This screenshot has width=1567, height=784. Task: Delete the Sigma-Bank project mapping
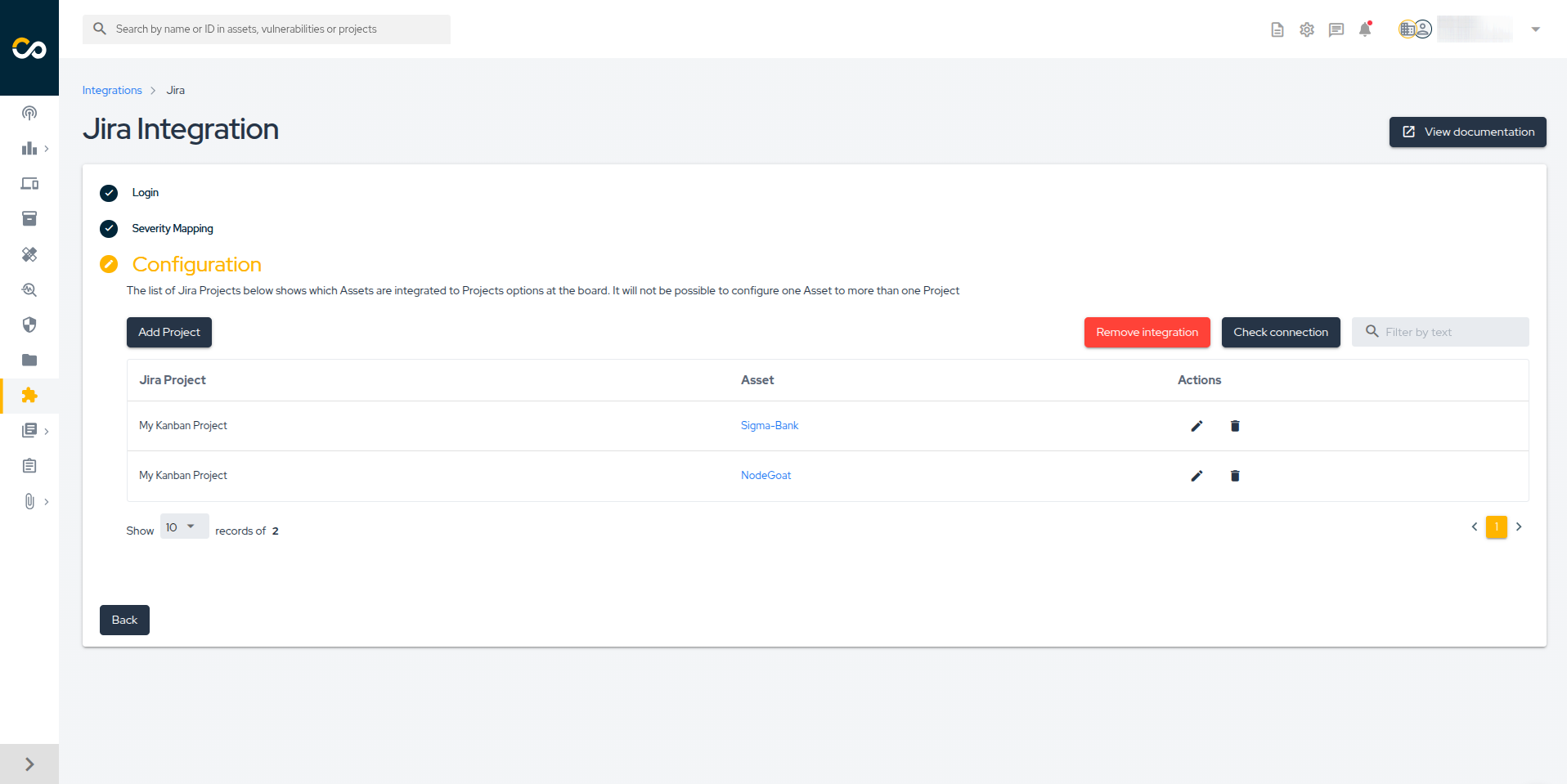tap(1235, 426)
